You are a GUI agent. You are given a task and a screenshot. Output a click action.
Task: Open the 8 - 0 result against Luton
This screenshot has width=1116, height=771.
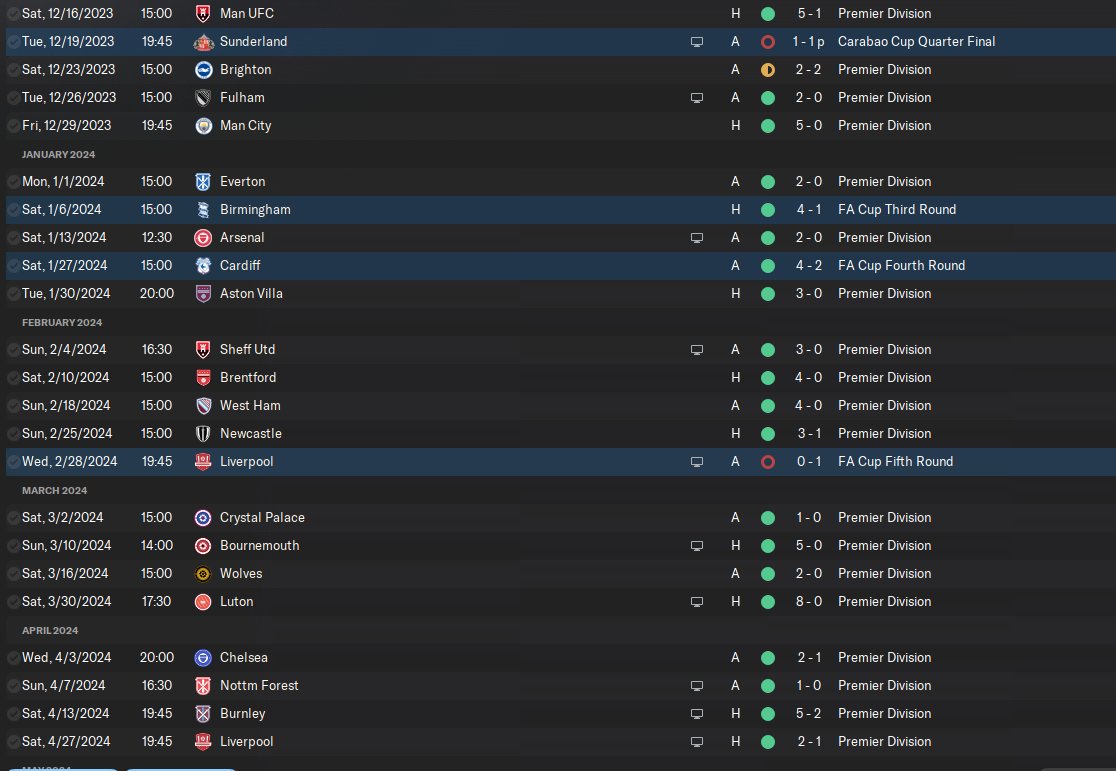coord(809,602)
